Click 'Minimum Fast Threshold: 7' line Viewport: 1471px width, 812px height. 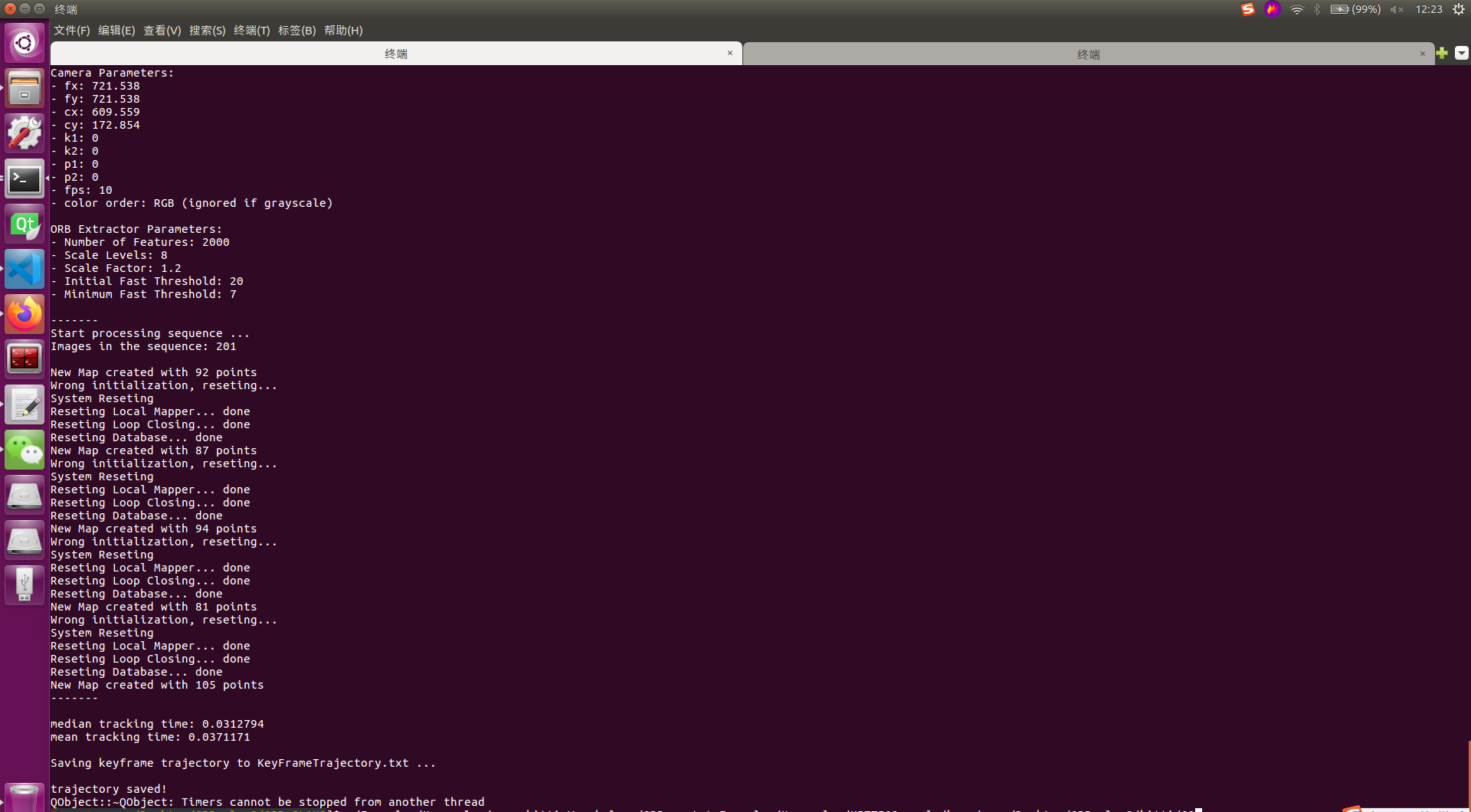(x=144, y=294)
